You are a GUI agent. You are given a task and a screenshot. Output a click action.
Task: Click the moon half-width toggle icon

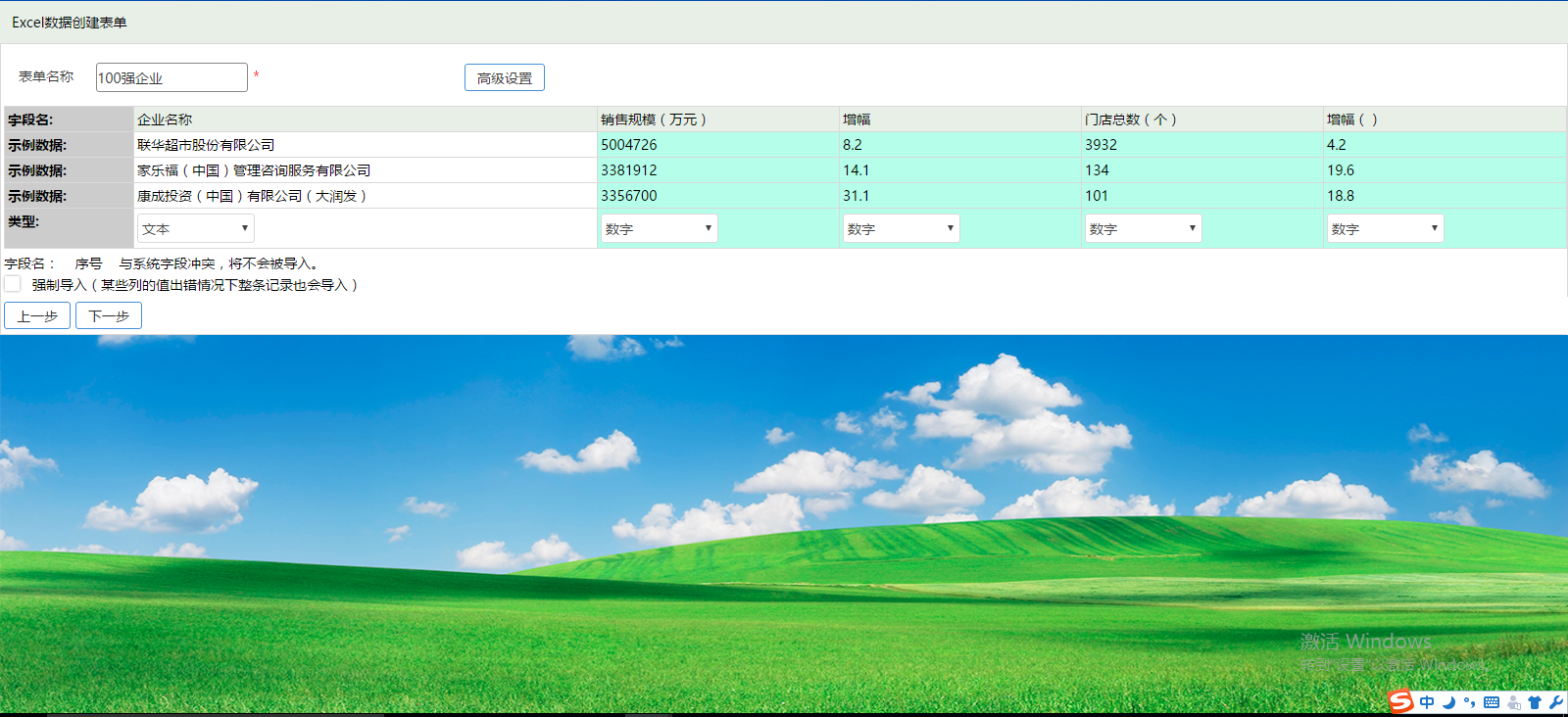click(x=1448, y=702)
